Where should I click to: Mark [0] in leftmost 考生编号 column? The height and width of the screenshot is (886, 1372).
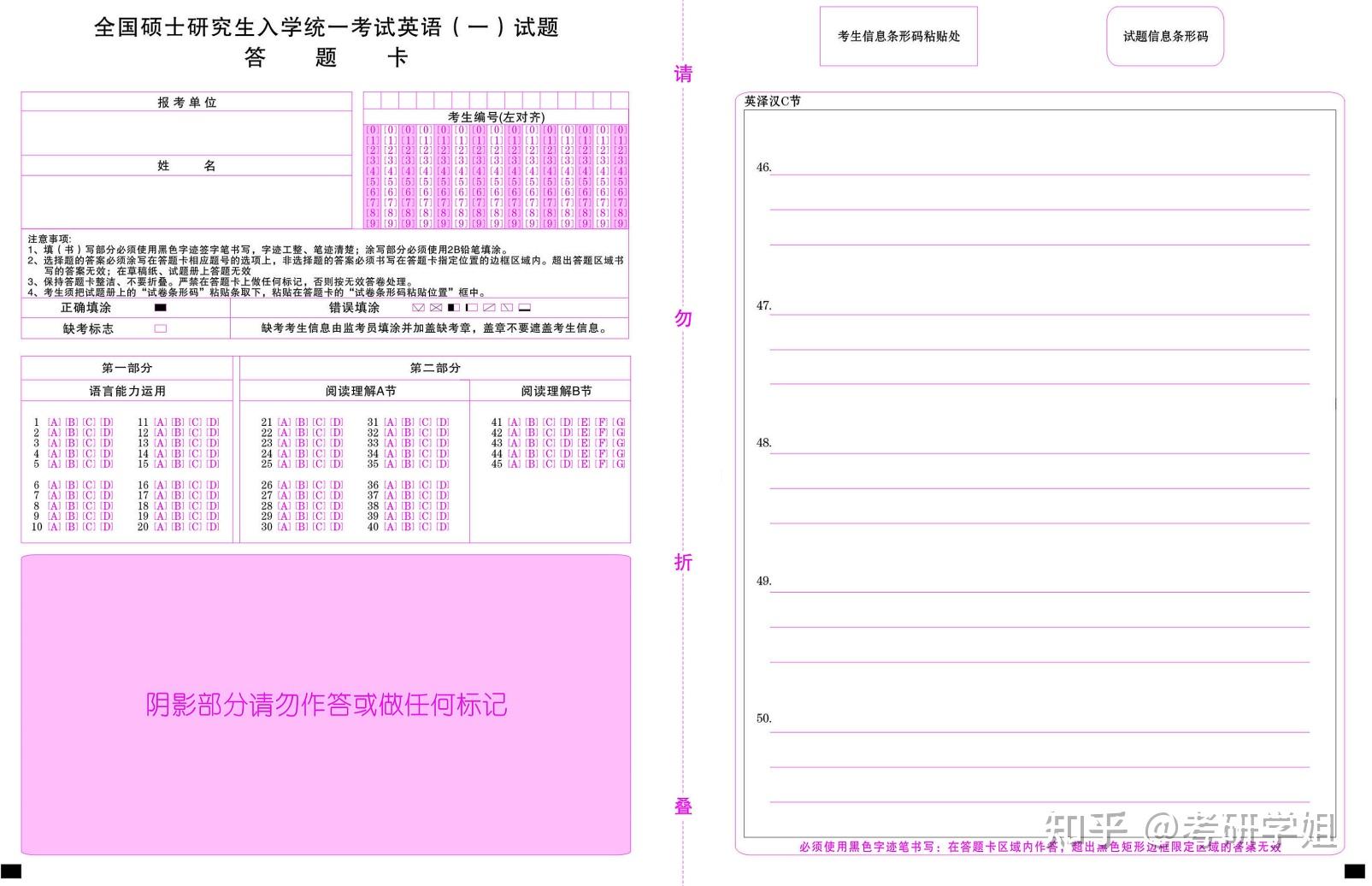(373, 130)
